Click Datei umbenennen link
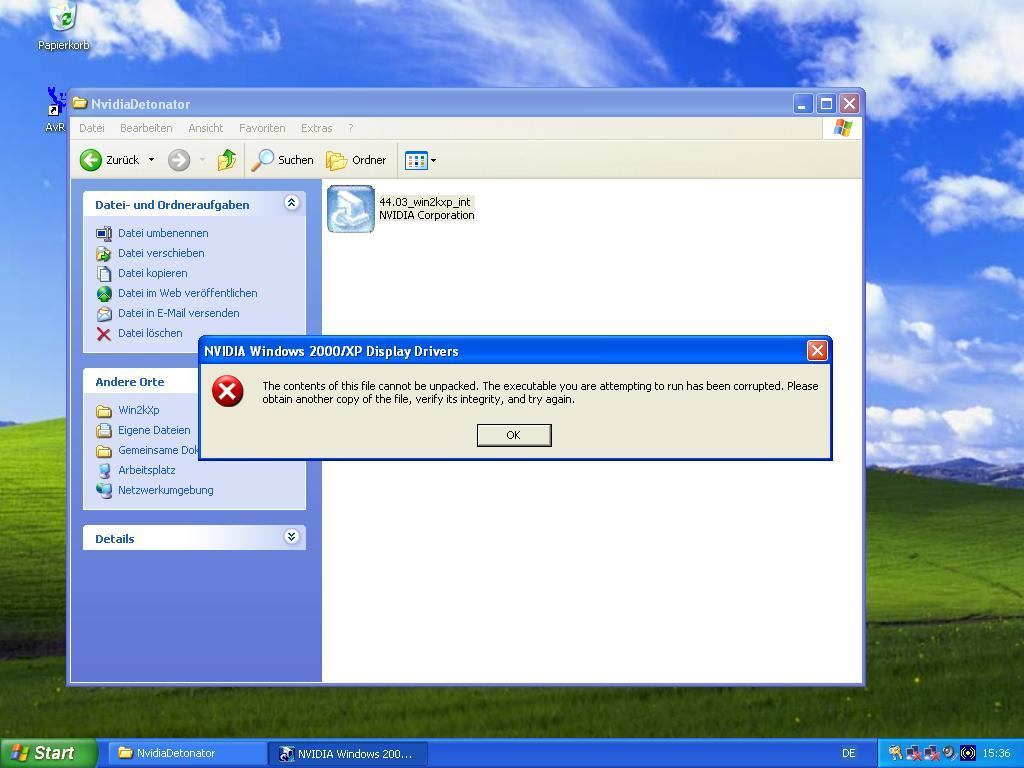1024x768 pixels. 163,233
